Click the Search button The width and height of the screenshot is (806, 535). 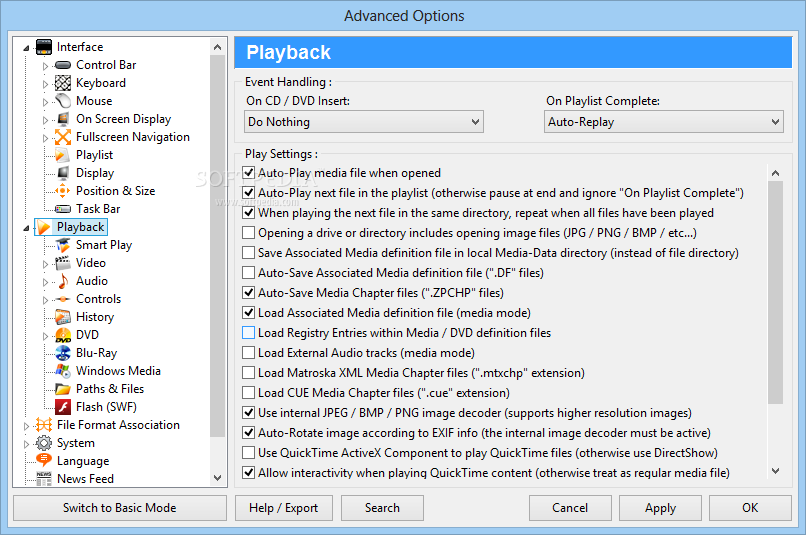(x=382, y=508)
